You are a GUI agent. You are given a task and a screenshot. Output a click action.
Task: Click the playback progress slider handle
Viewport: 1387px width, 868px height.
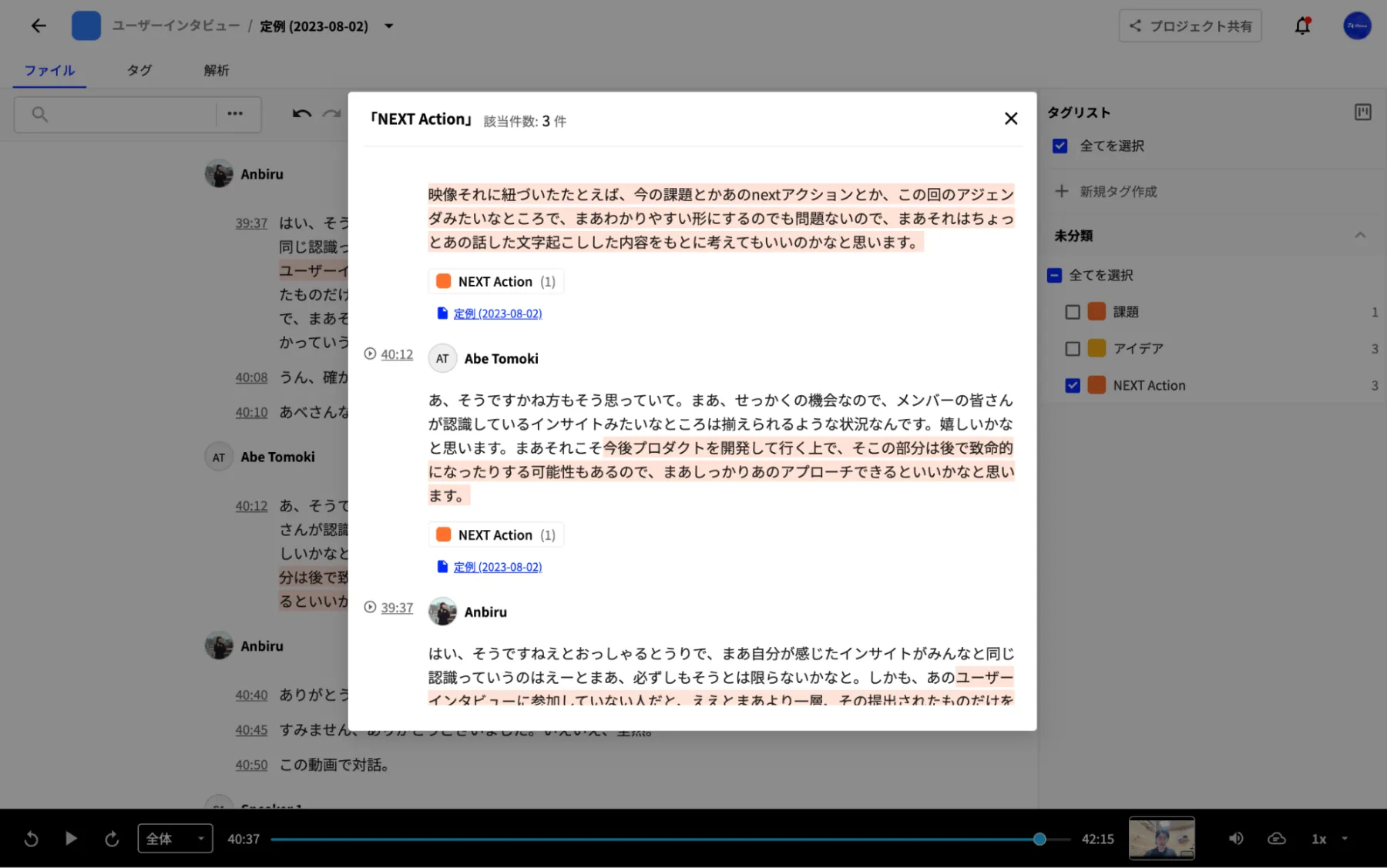point(1039,839)
